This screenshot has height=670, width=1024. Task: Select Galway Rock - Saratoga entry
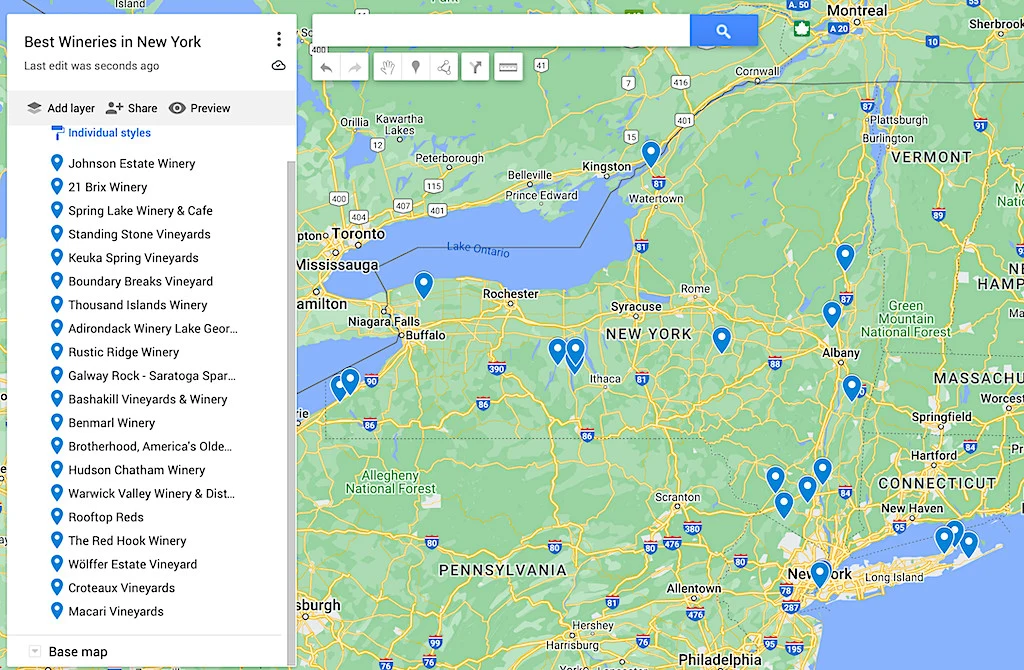[152, 375]
